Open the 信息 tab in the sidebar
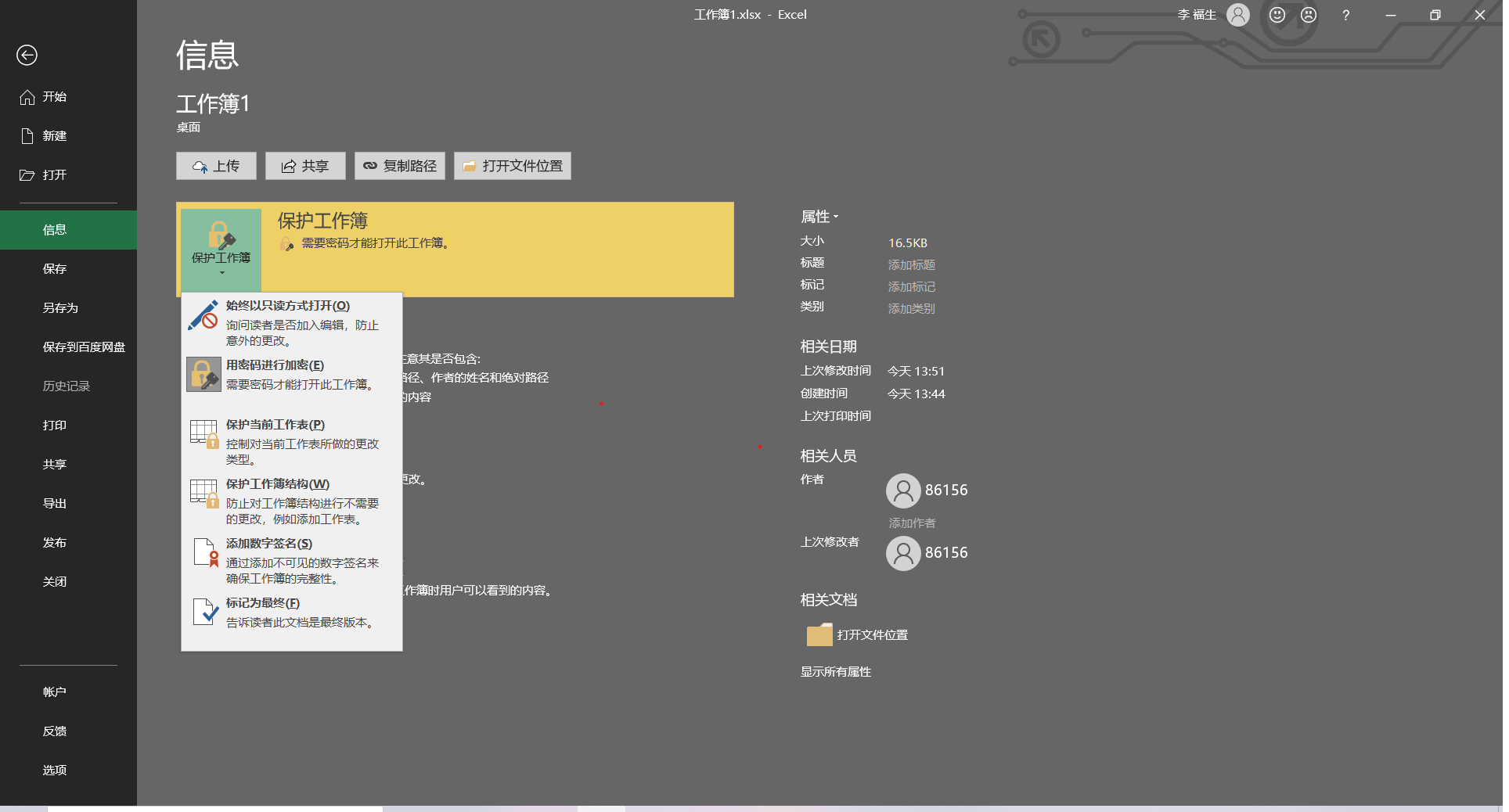The image size is (1509, 812). tap(68, 230)
